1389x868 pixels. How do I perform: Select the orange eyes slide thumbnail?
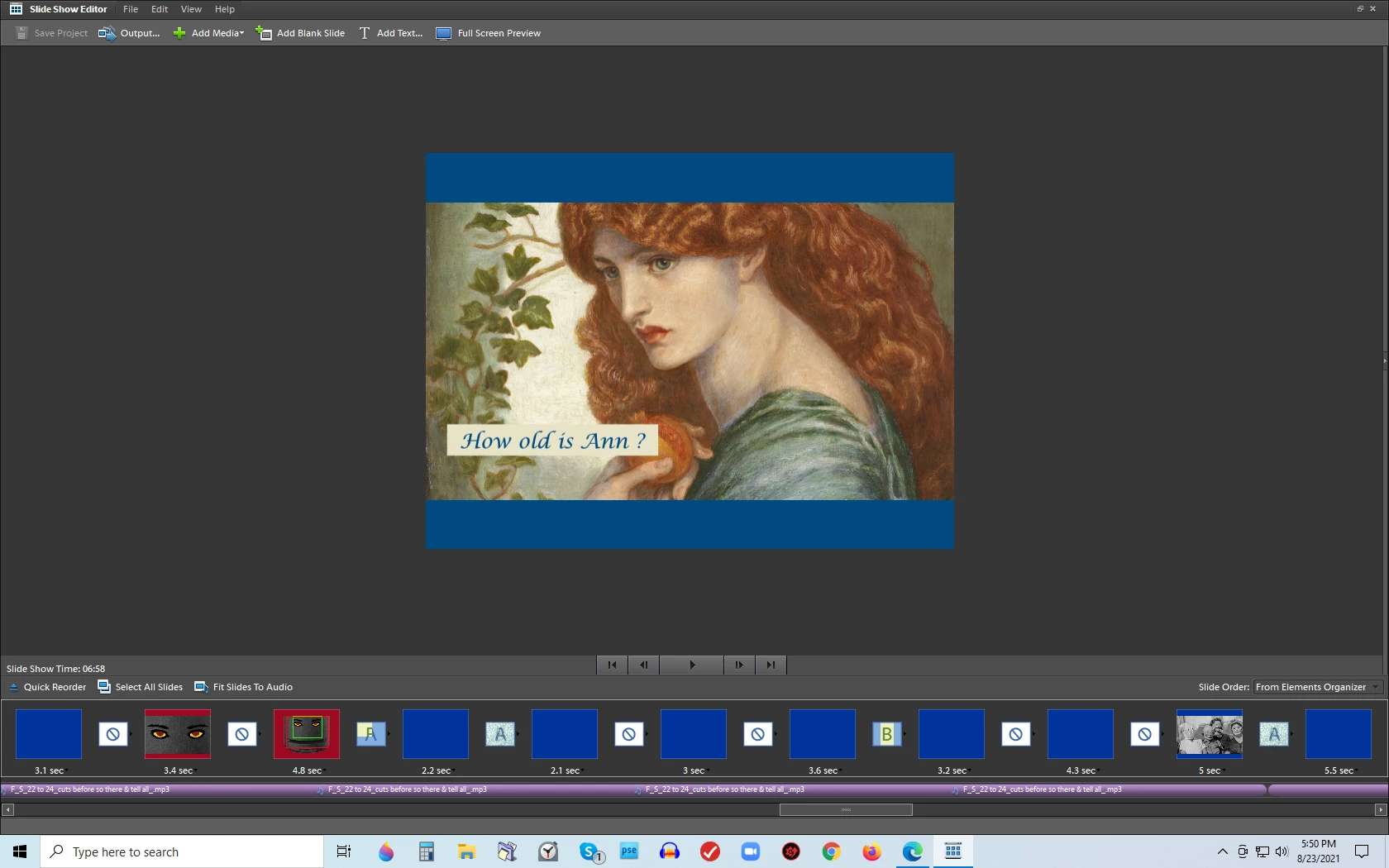coord(178,734)
